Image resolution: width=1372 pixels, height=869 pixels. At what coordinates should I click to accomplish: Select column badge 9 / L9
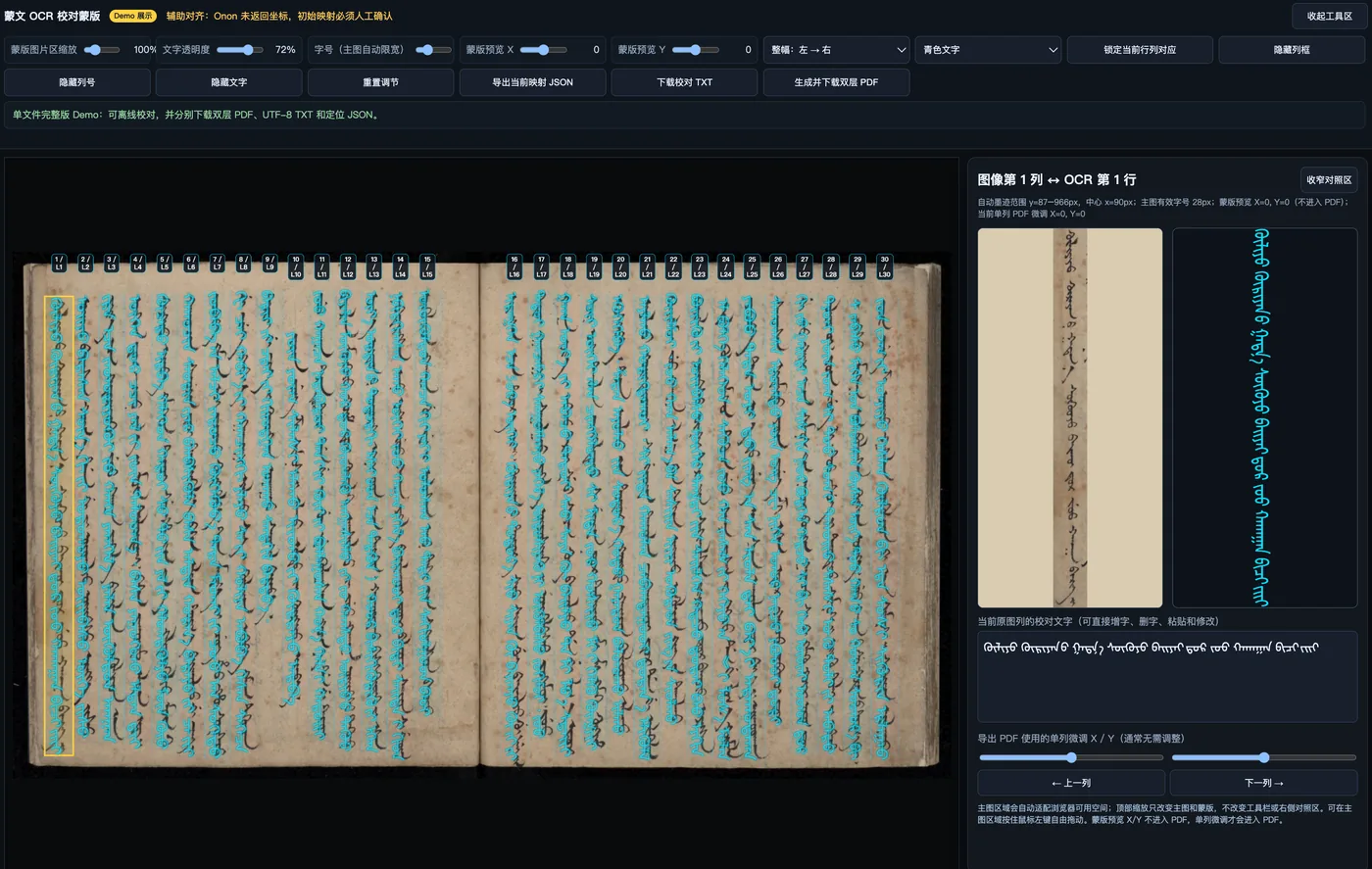click(x=269, y=264)
